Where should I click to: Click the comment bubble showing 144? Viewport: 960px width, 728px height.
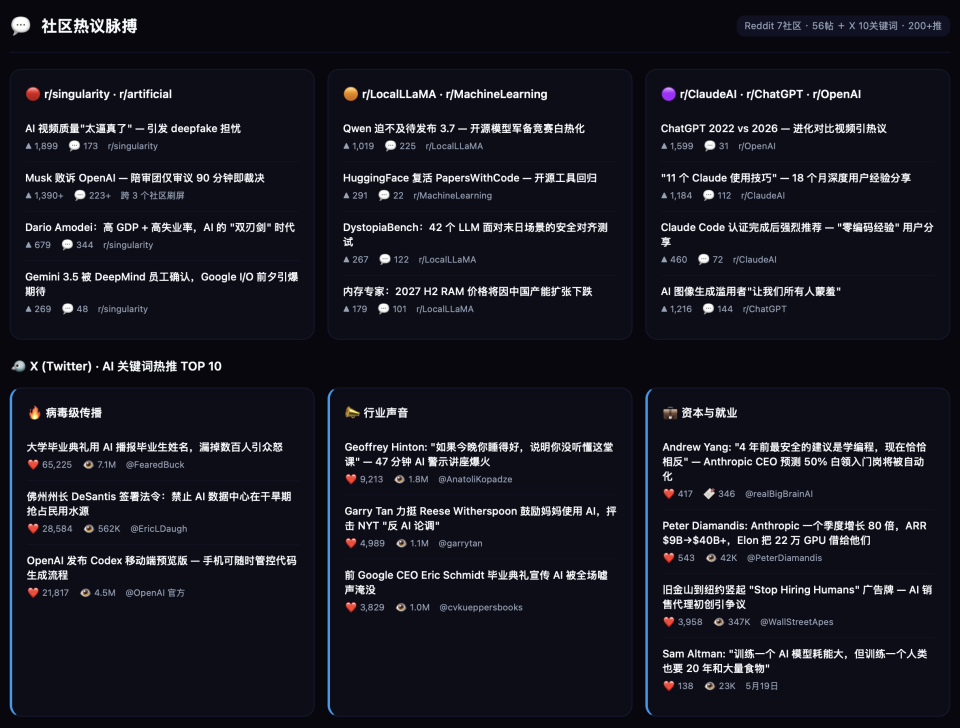point(708,309)
